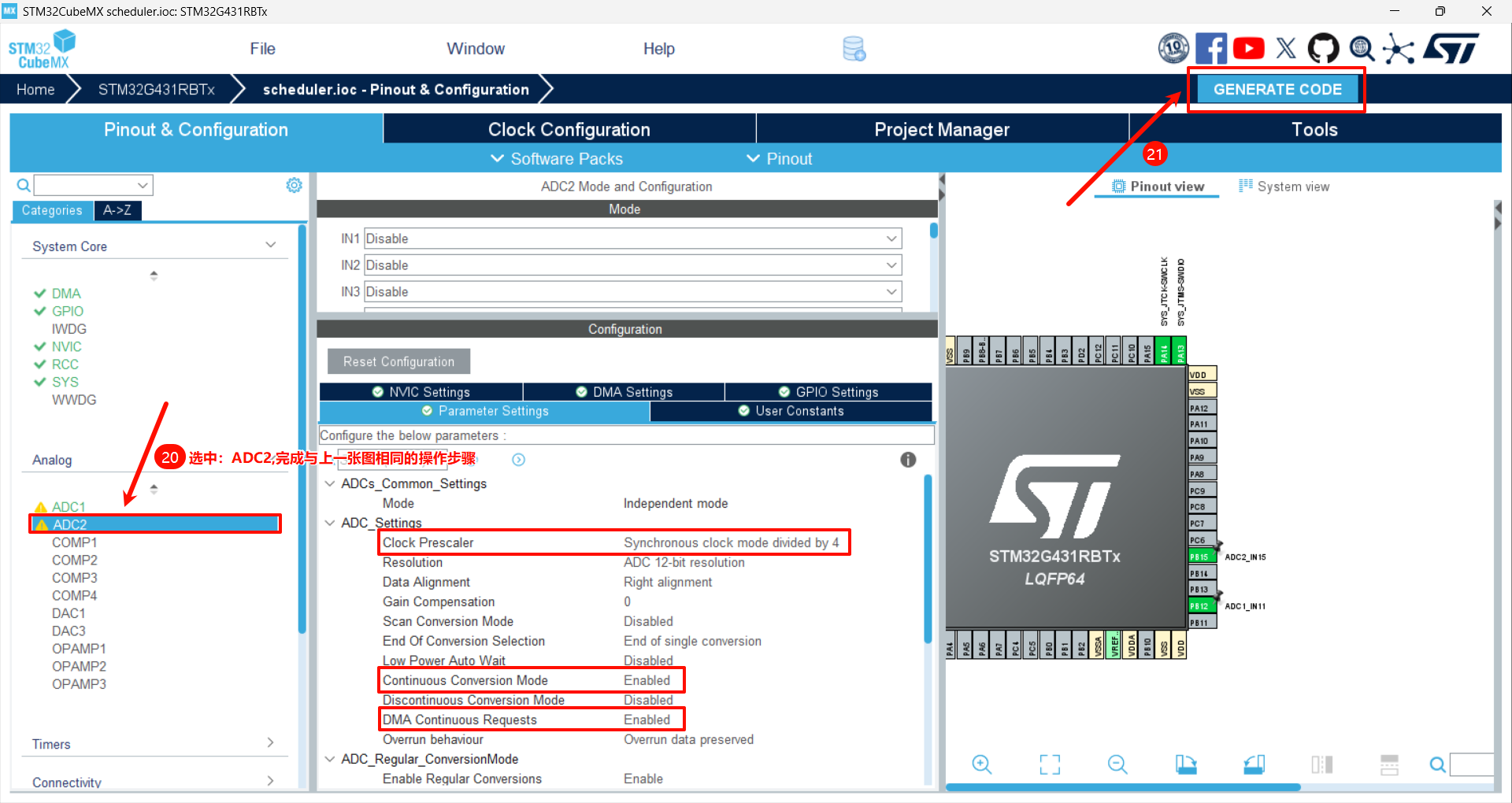Click the database update icon
Image resolution: width=1512 pixels, height=803 pixels.
click(854, 49)
